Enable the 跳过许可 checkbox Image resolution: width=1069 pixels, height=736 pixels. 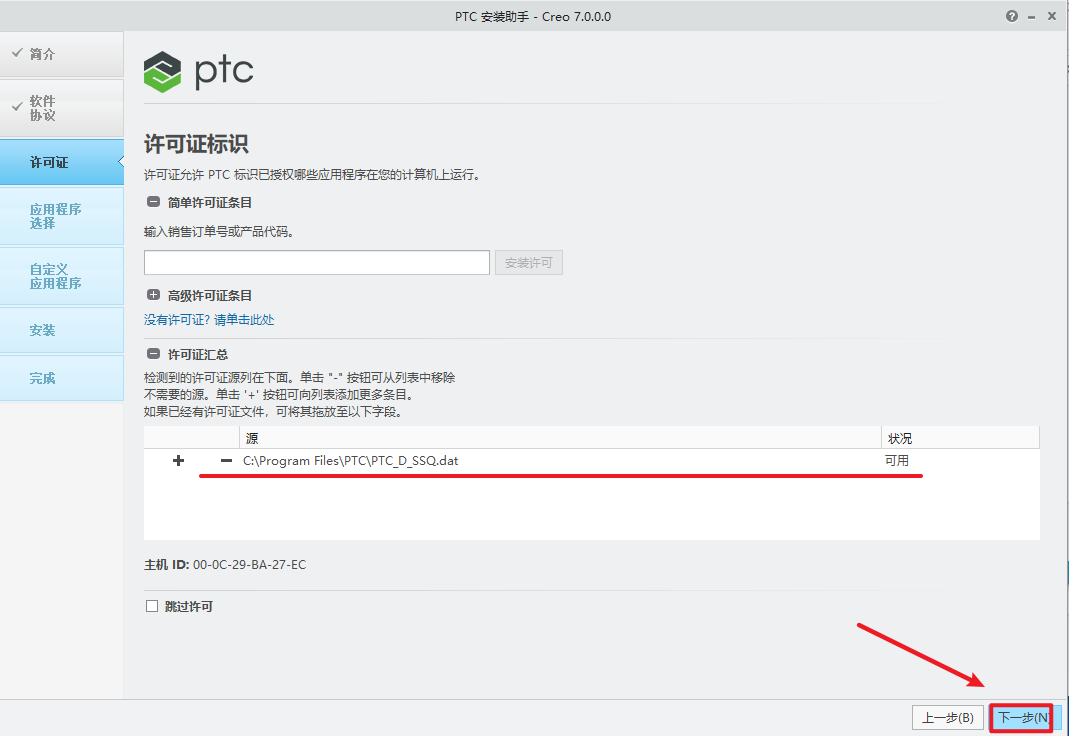pos(152,606)
